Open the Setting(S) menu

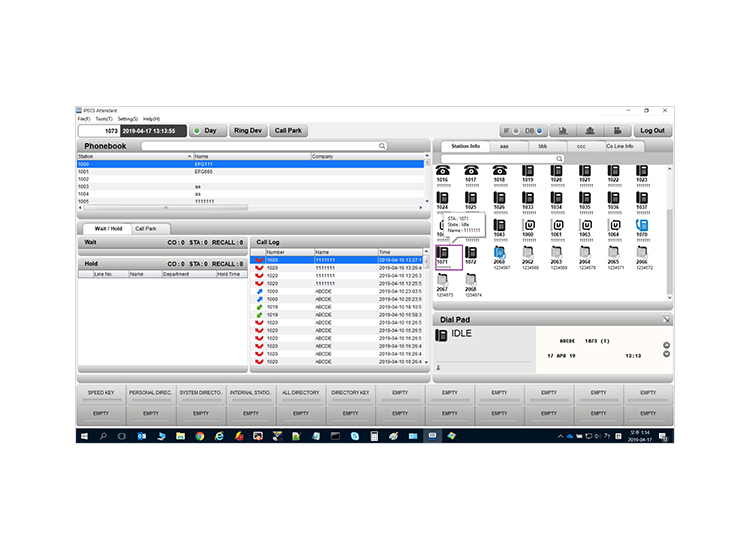(128, 119)
